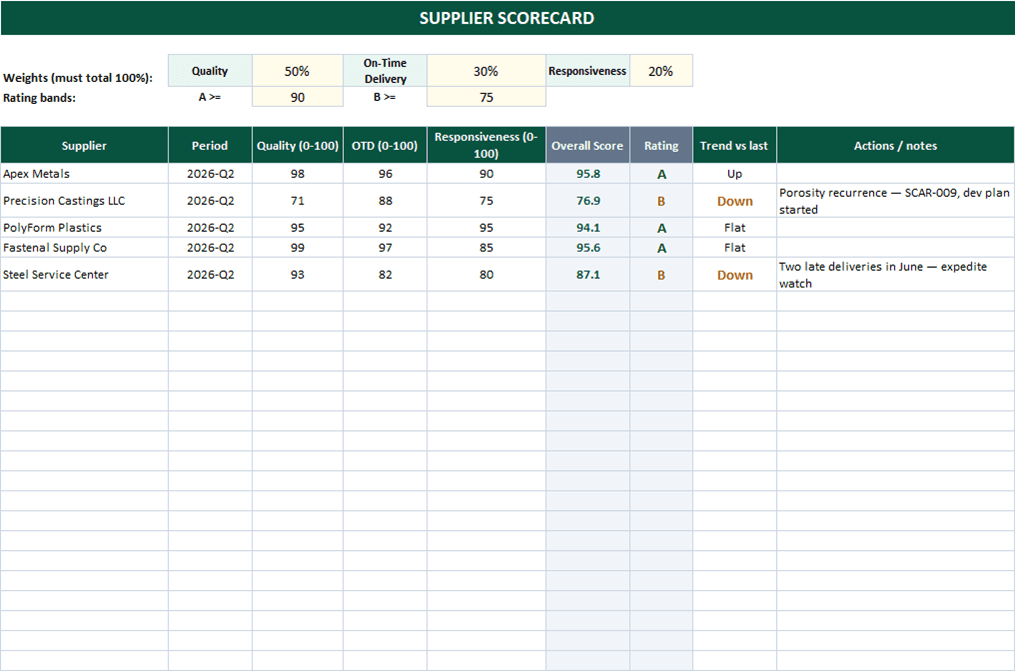Select Fastenal Supply Co overall score 95.6
Viewport: 1015px width, 671px height.
pyautogui.click(x=587, y=247)
